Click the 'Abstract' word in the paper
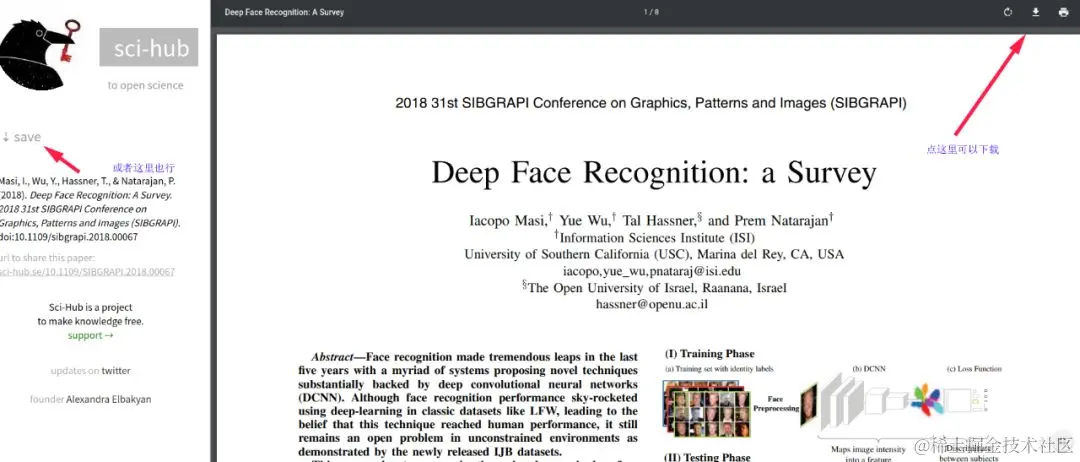This screenshot has width=1080, height=462. pyautogui.click(x=333, y=357)
